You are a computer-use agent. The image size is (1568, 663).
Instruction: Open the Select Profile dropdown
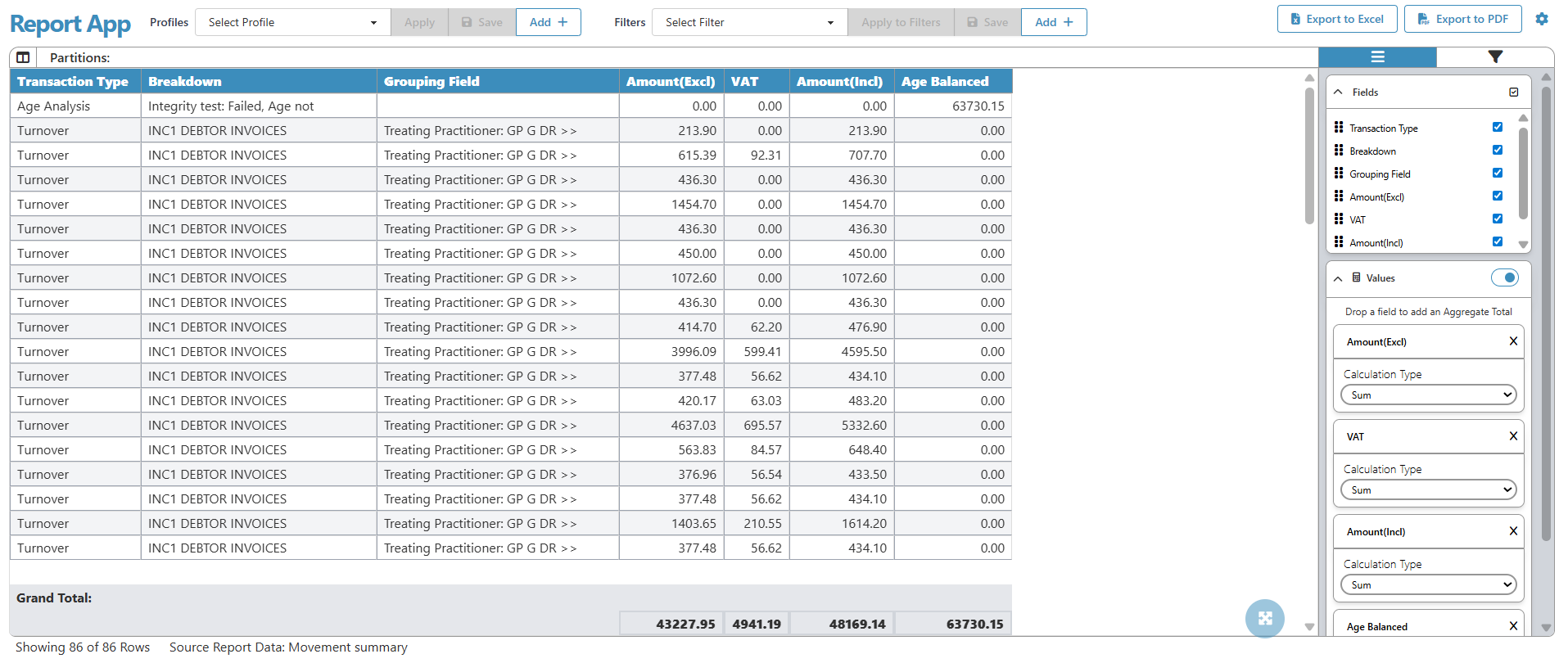click(x=292, y=22)
